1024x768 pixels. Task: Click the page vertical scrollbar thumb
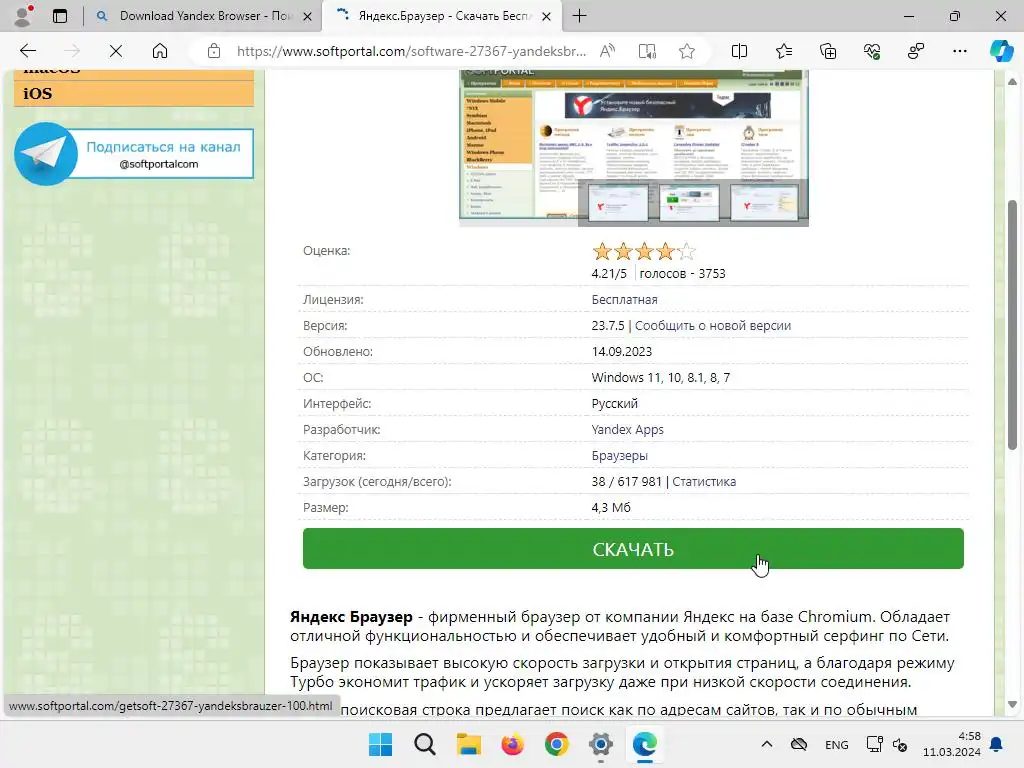coord(1012,325)
